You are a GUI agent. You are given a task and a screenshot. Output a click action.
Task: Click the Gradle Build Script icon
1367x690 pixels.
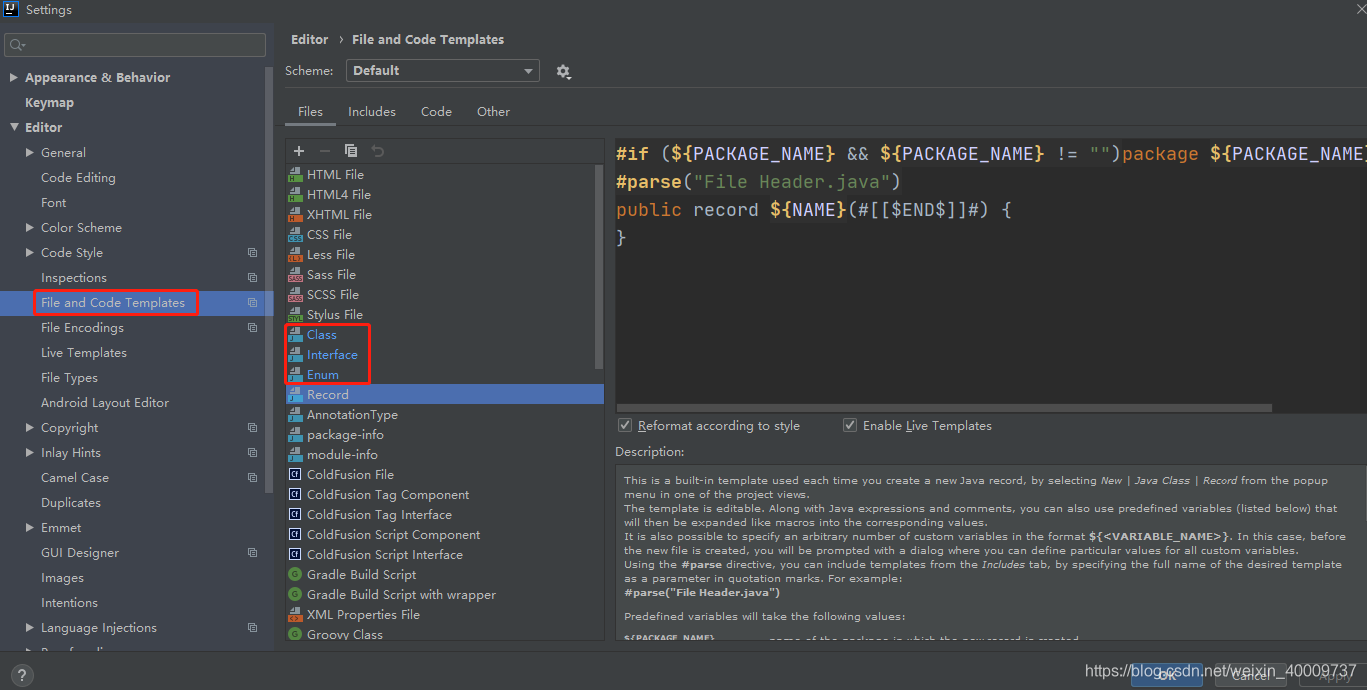point(295,575)
